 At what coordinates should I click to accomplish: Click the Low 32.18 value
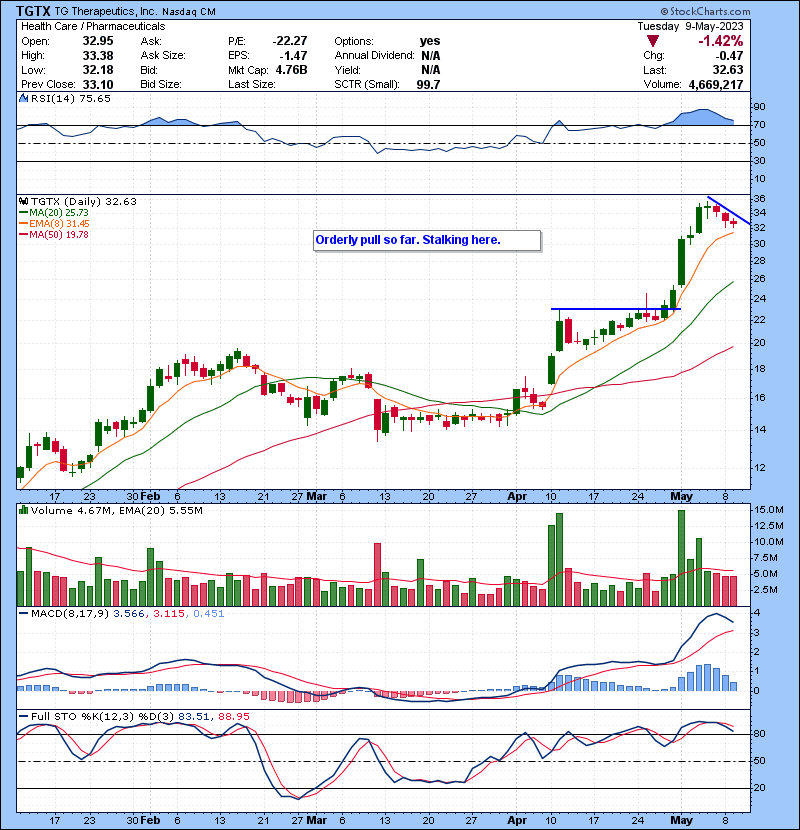[x=98, y=70]
